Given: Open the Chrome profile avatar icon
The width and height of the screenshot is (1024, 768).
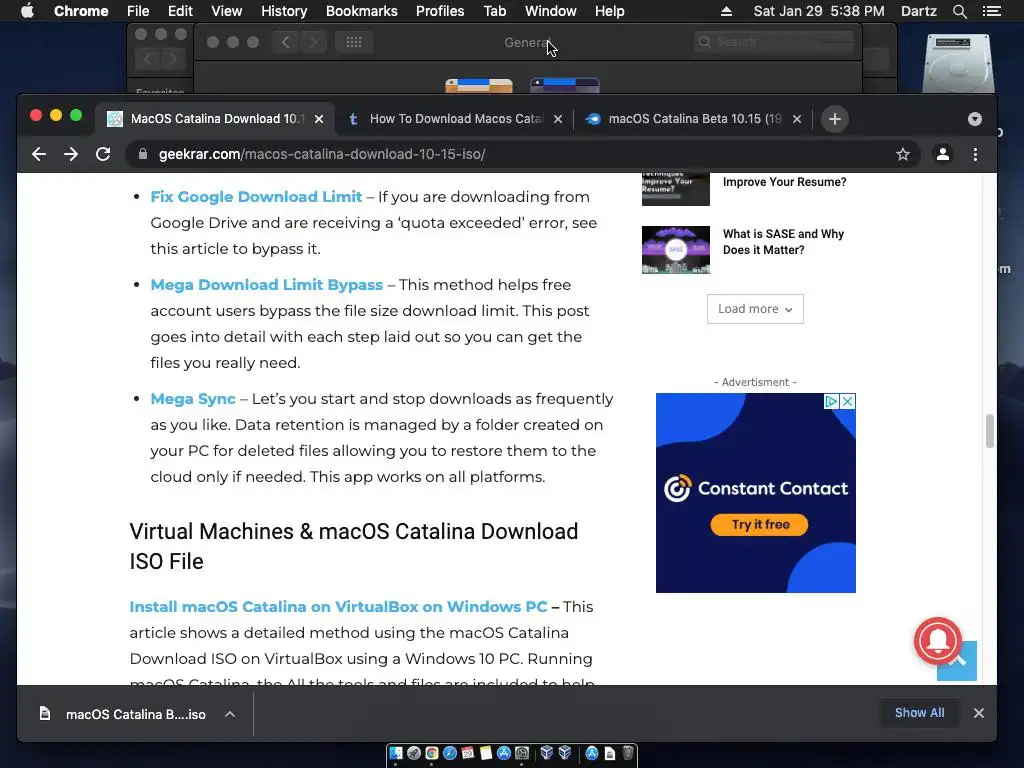Looking at the screenshot, I should 942,154.
